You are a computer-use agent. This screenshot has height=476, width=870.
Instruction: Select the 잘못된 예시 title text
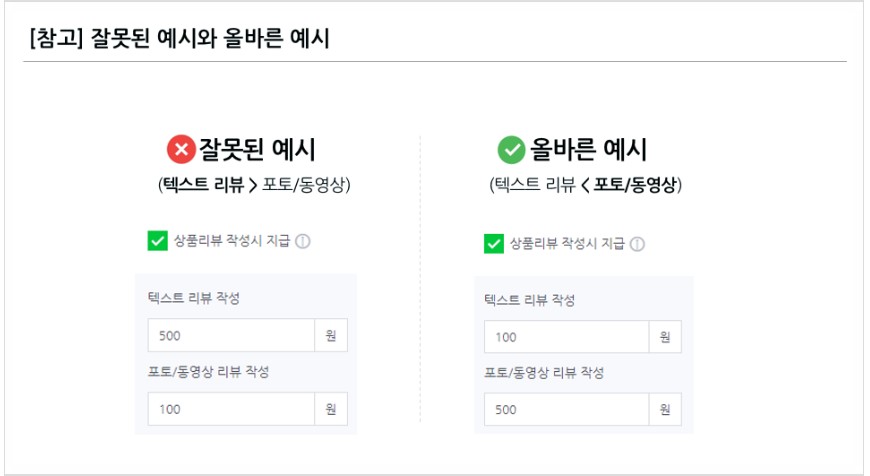click(x=258, y=151)
